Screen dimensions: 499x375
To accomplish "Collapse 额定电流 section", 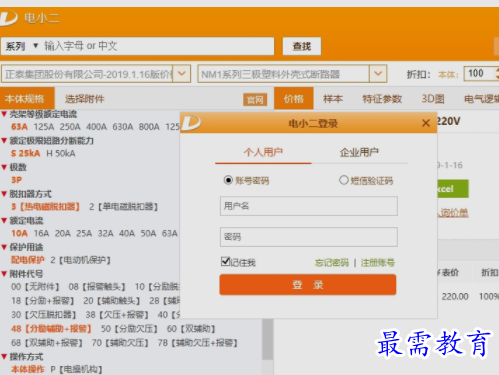I will 4,221.
